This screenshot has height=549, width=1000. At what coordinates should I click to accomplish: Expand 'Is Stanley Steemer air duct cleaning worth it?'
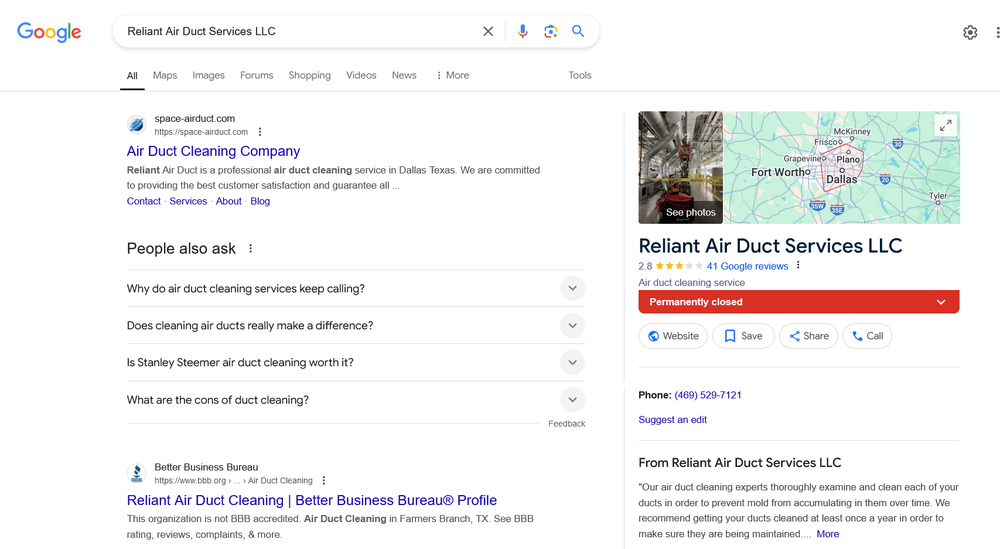pos(572,363)
